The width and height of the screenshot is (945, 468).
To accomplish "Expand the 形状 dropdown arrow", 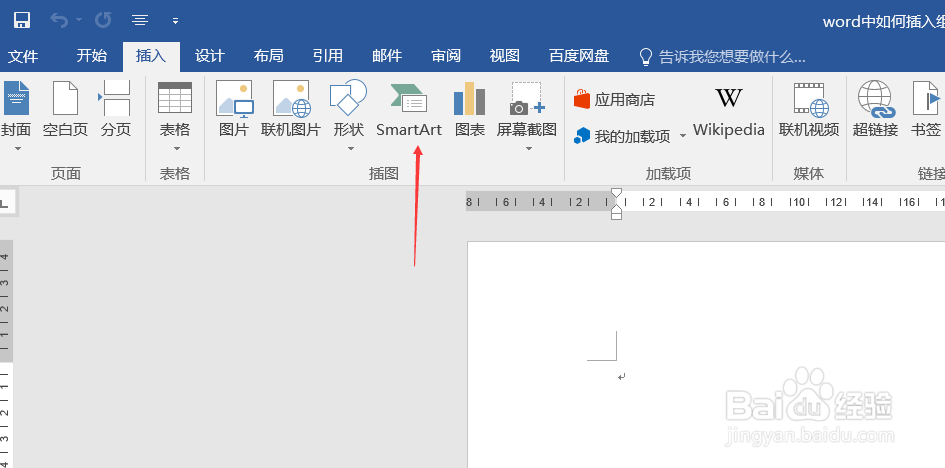I will click(x=351, y=149).
